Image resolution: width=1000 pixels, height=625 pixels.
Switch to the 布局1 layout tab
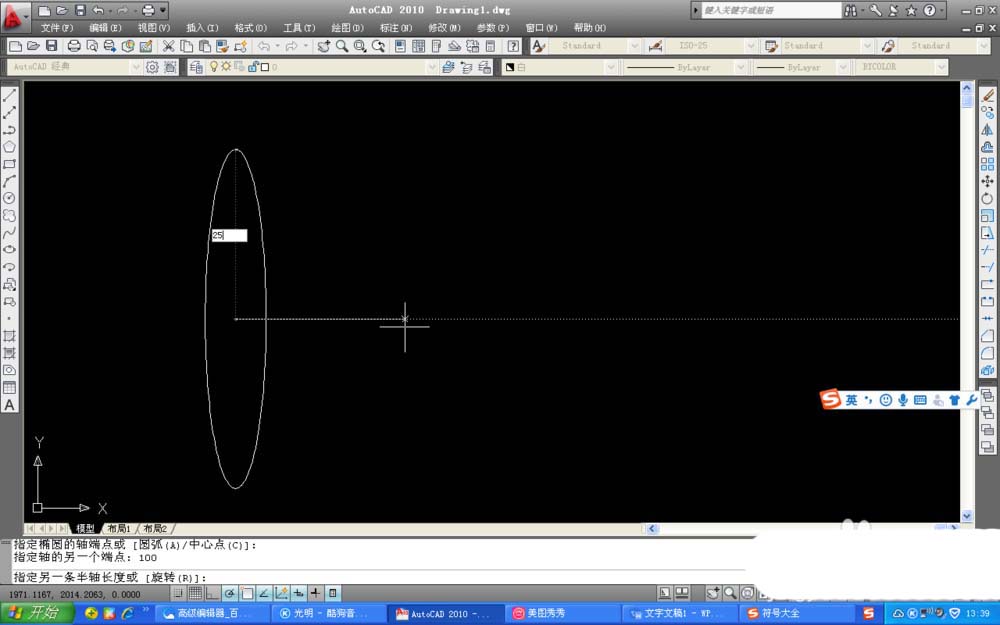click(x=119, y=528)
